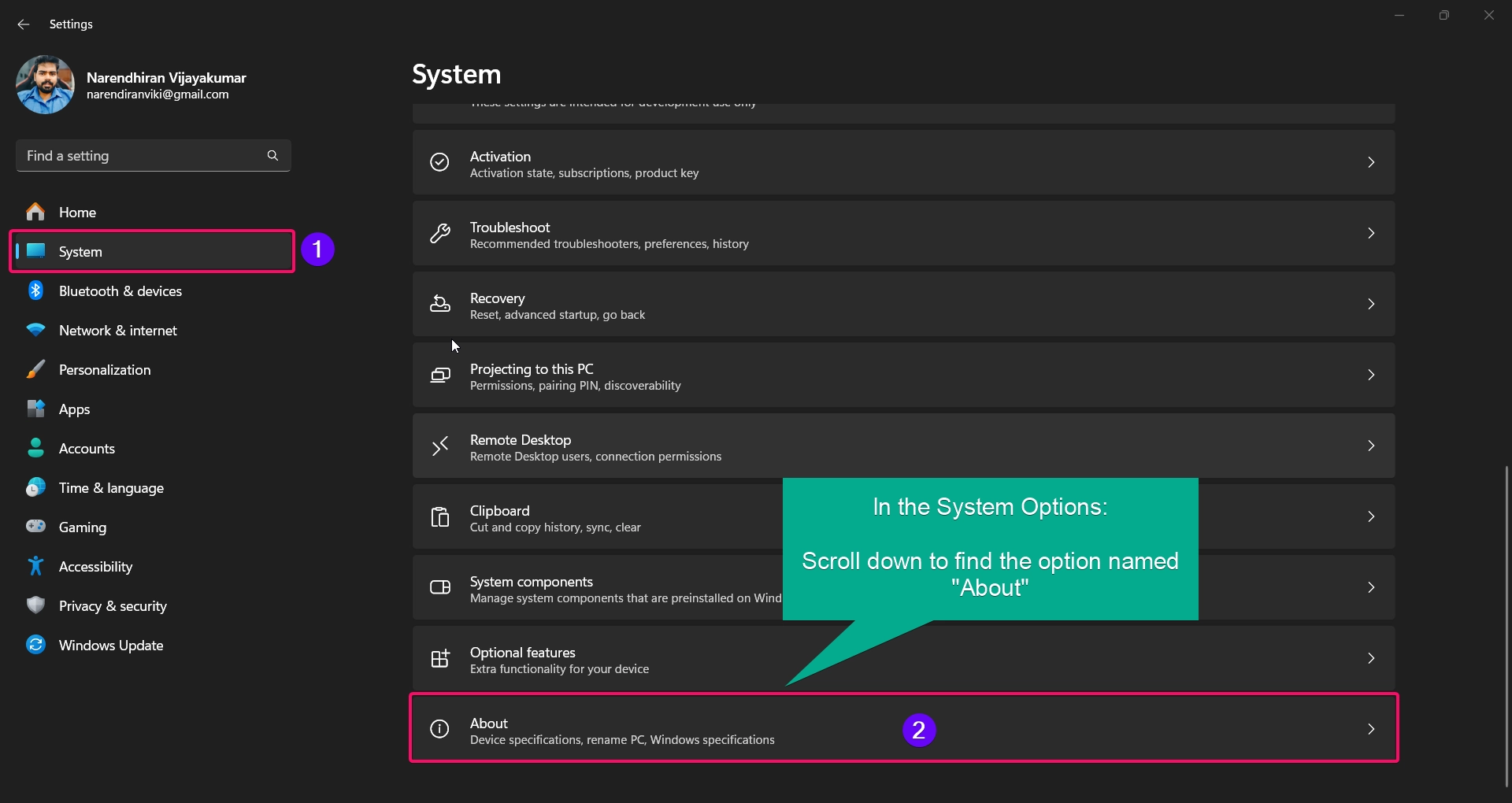The width and height of the screenshot is (1512, 803).
Task: Navigate to Accounts
Action: click(x=154, y=449)
